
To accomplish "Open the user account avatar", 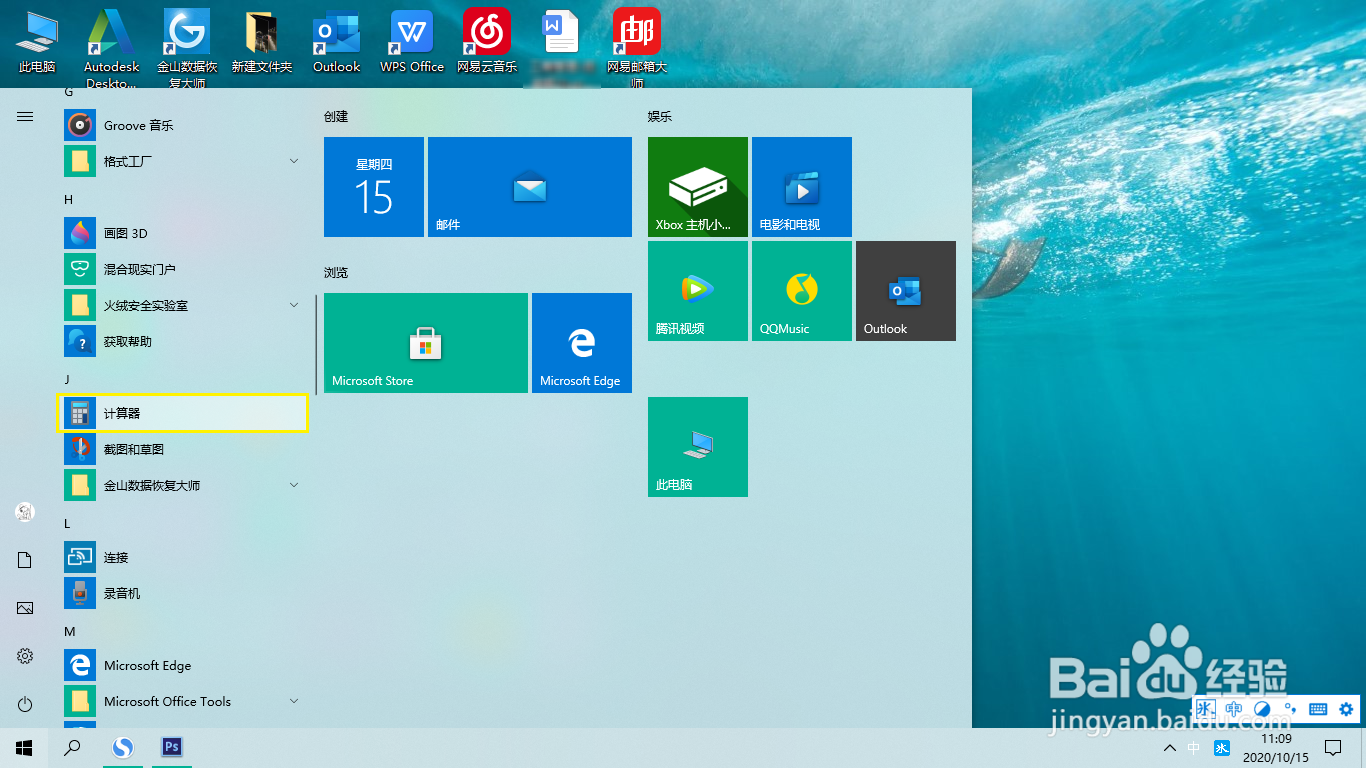I will coord(25,512).
